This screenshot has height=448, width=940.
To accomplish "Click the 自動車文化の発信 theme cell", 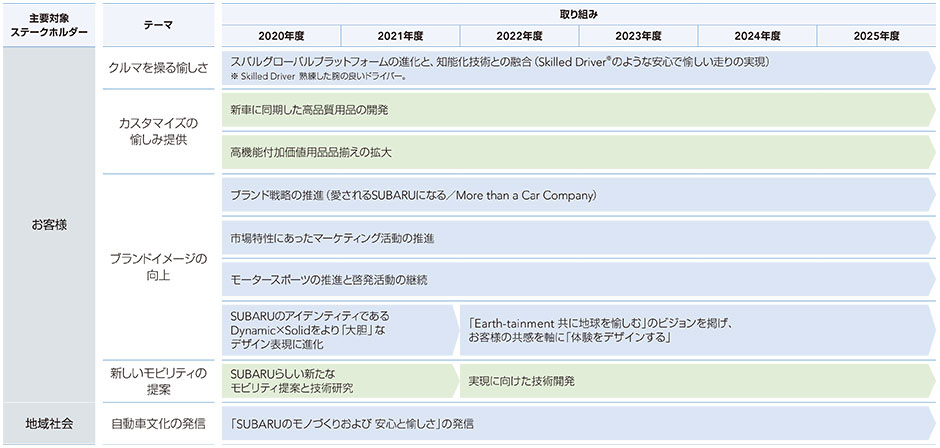I will coord(158,423).
